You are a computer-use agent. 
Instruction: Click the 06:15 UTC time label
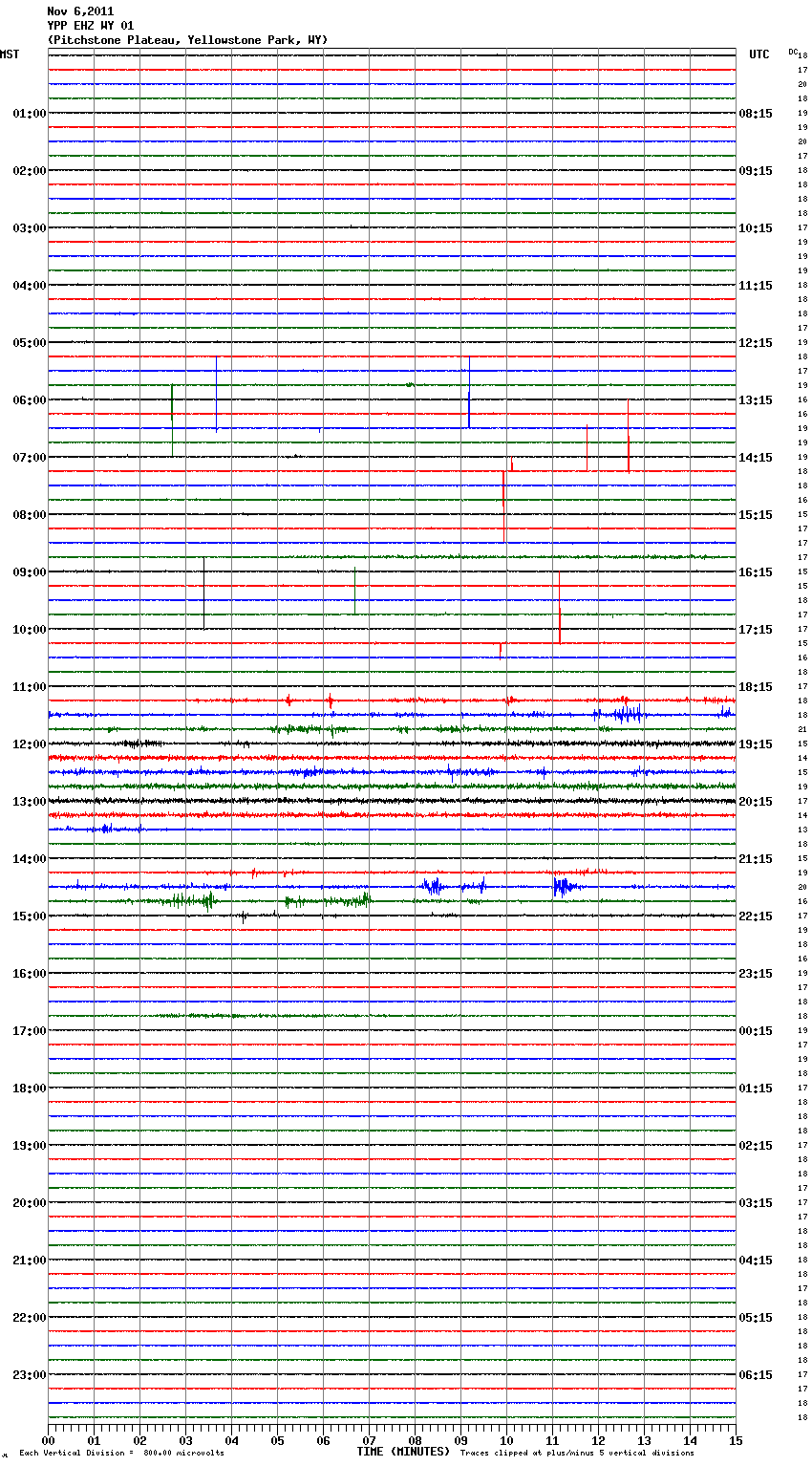(x=756, y=1375)
